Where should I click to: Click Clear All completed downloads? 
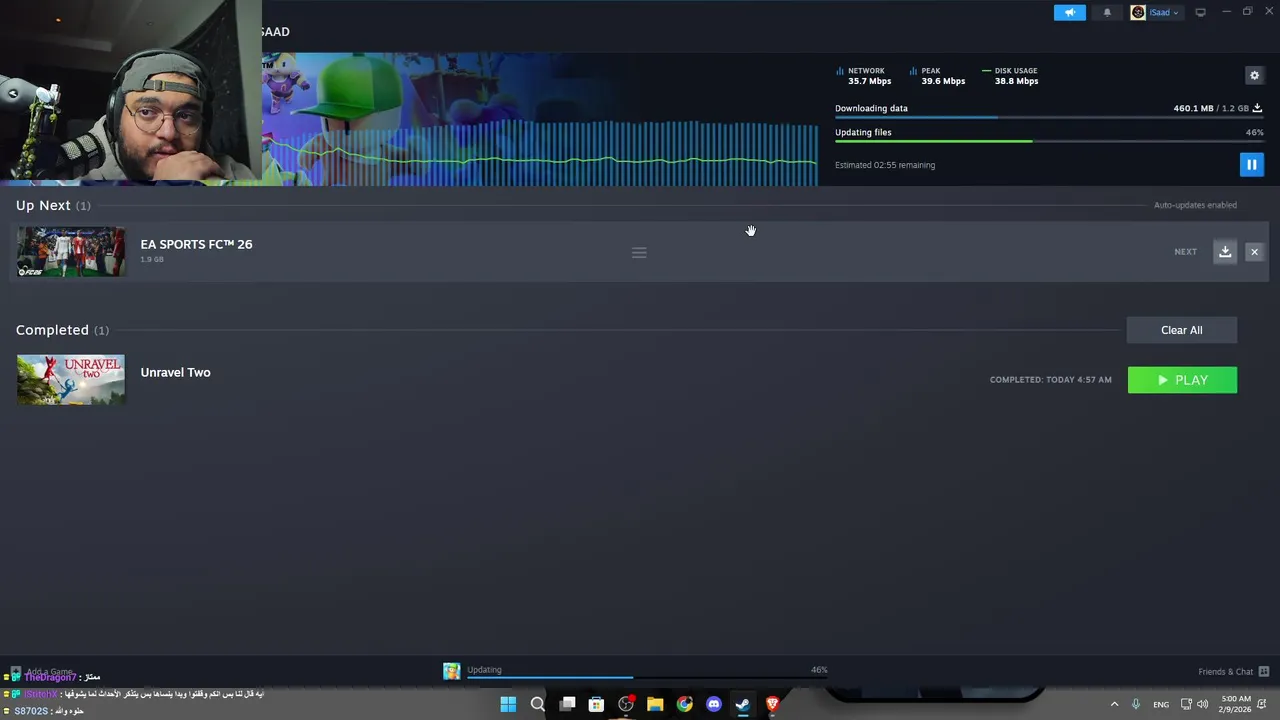pyautogui.click(x=1181, y=330)
